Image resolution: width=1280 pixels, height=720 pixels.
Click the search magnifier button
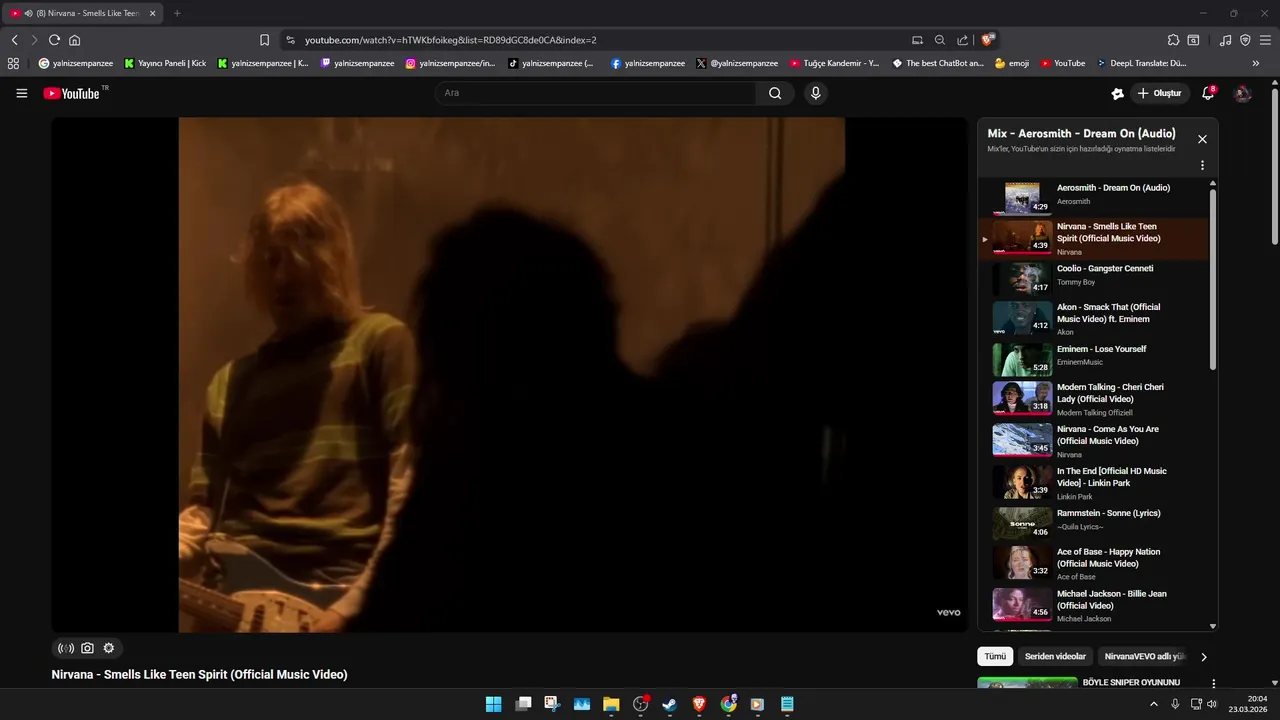775,93
